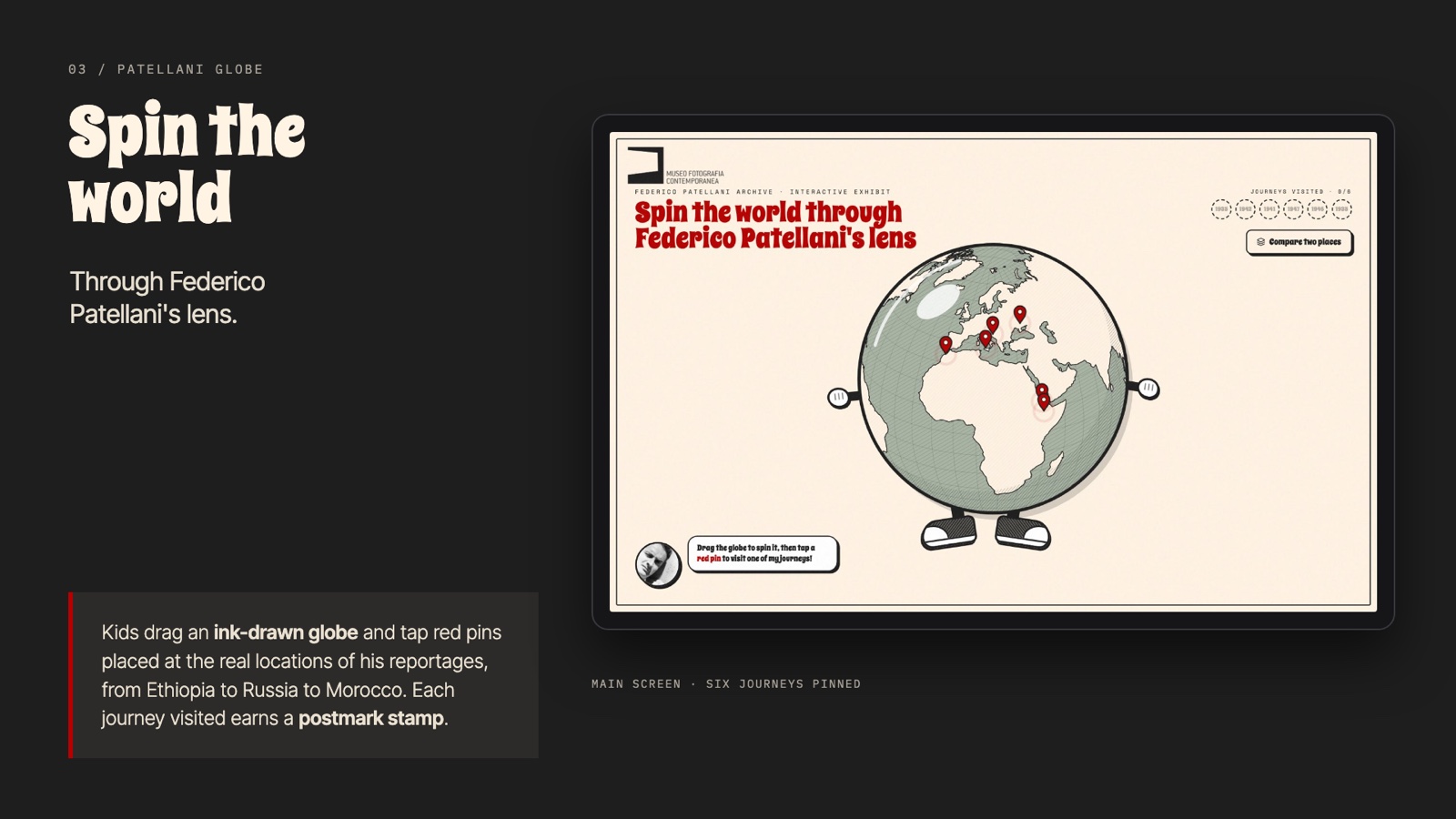Click the 1947 journey stamp
Image resolution: width=1456 pixels, height=819 pixels.
coord(1293,209)
